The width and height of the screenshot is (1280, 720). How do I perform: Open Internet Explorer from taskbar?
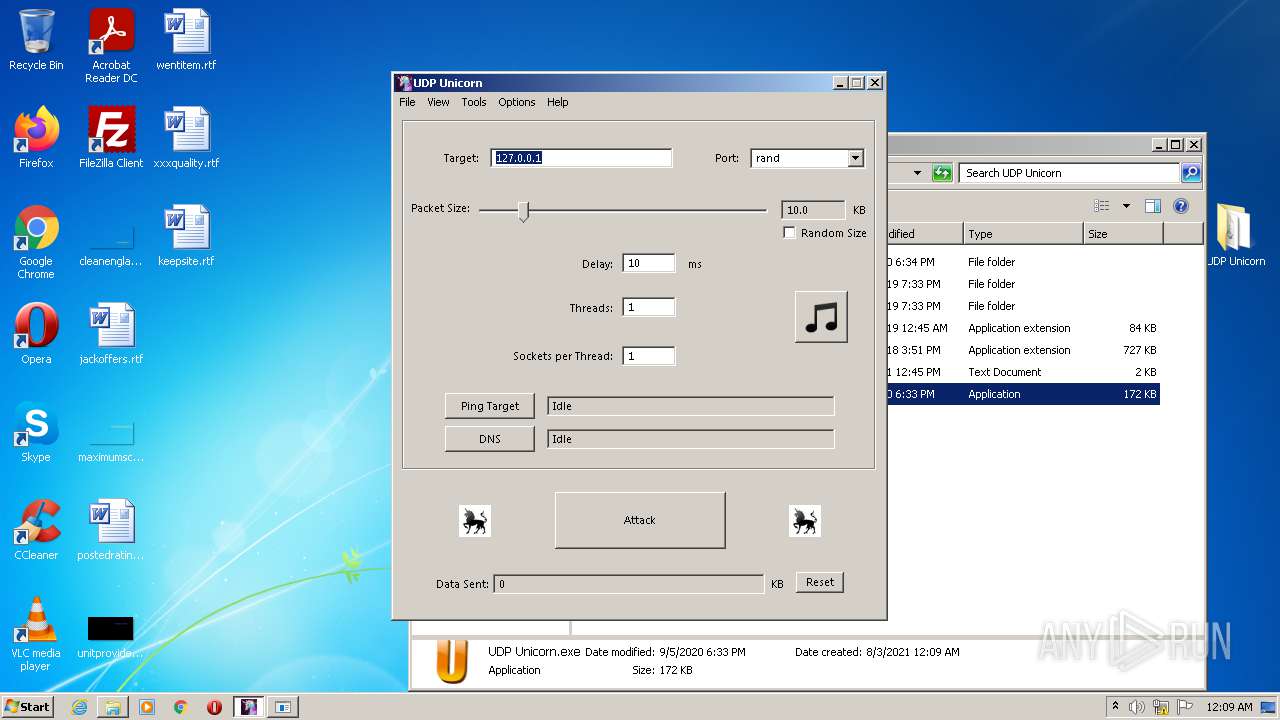[79, 707]
